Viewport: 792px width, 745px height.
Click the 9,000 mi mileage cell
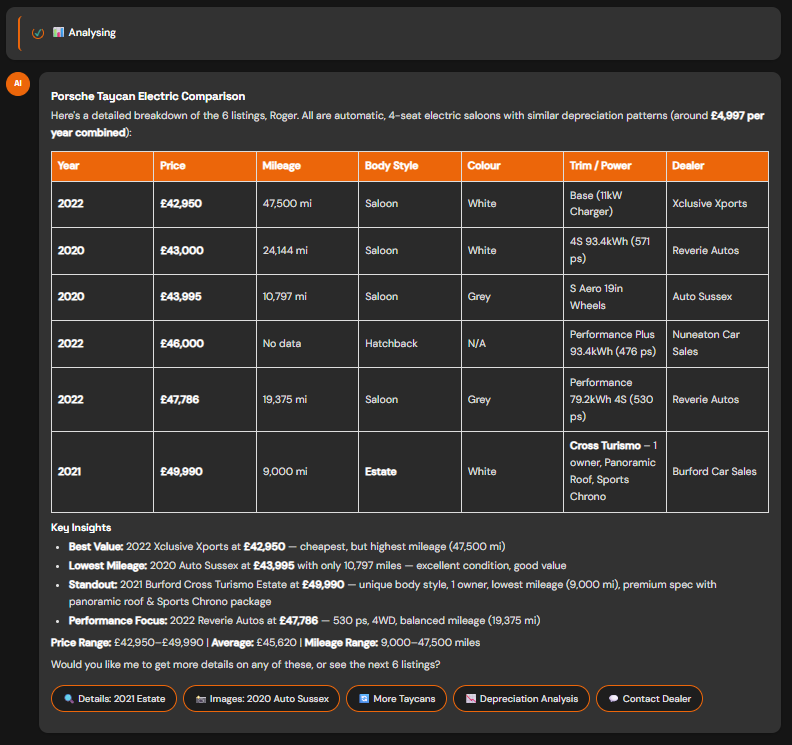[x=308, y=472]
